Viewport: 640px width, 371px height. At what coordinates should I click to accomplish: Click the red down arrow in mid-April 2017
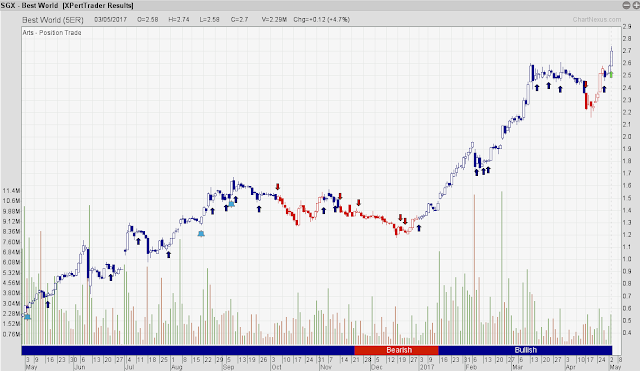click(x=586, y=84)
